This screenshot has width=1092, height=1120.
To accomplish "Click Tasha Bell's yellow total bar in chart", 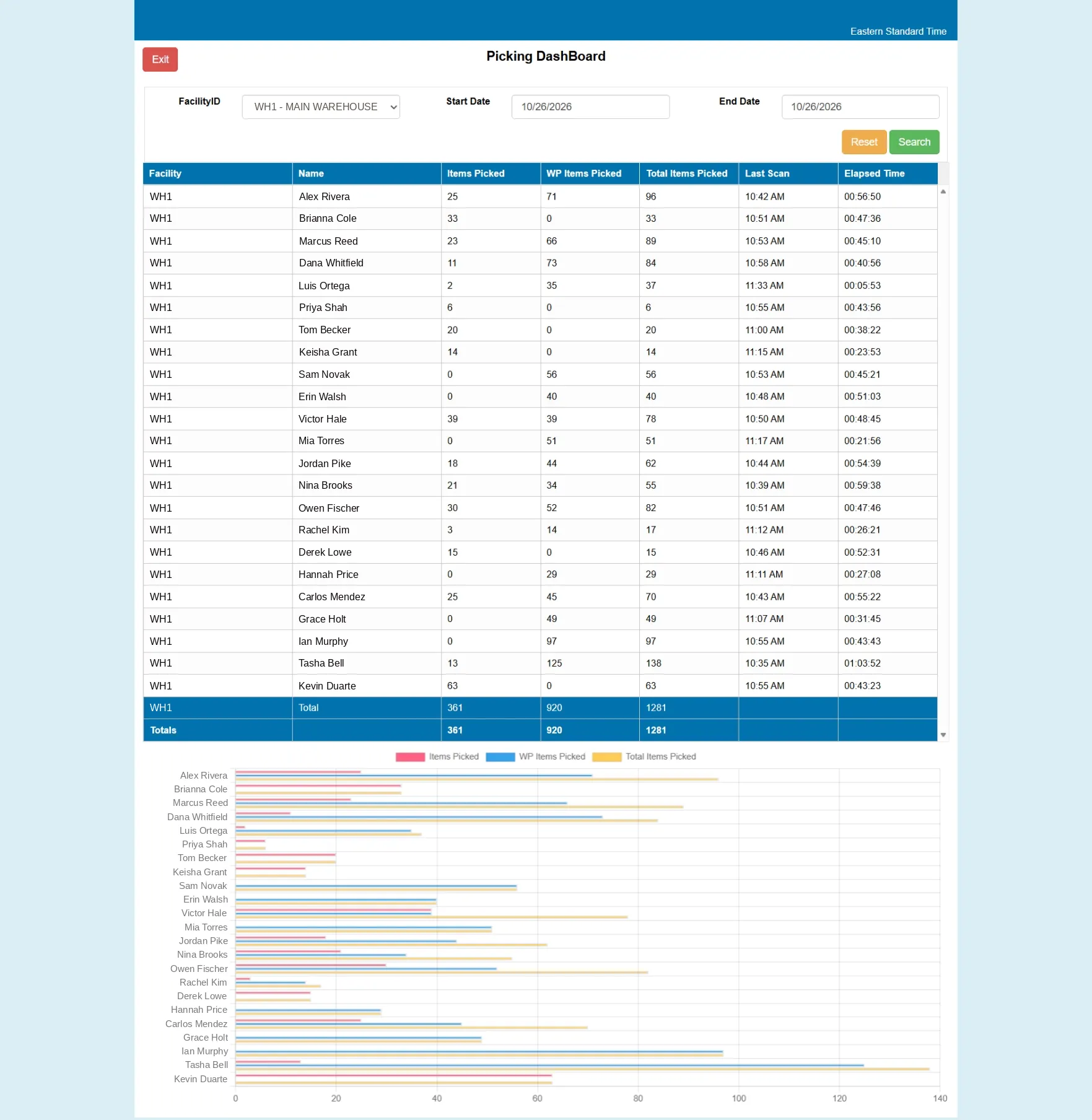I will (582, 1069).
